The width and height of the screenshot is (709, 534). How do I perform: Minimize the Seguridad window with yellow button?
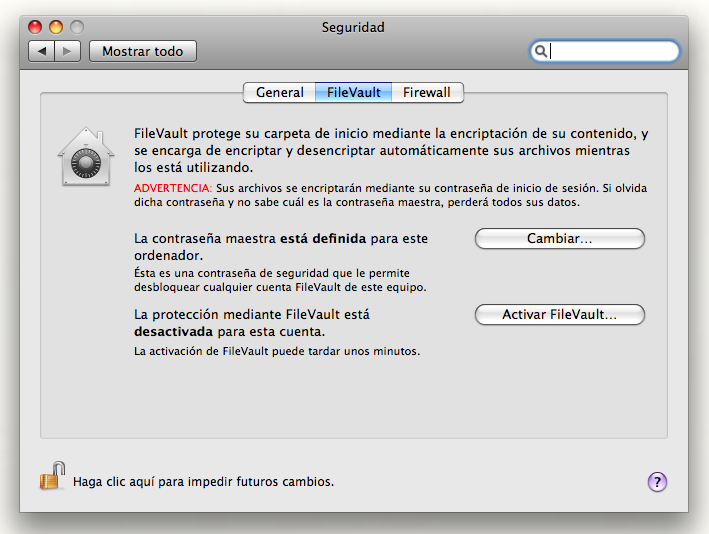point(56,27)
